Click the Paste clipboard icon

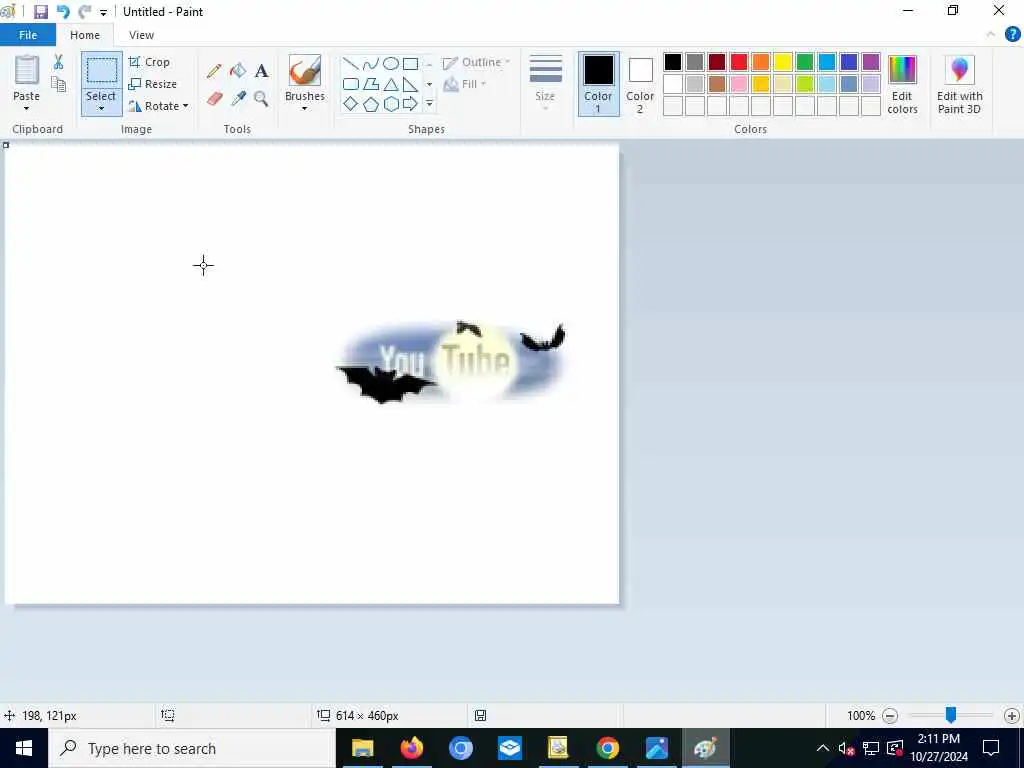tap(27, 70)
